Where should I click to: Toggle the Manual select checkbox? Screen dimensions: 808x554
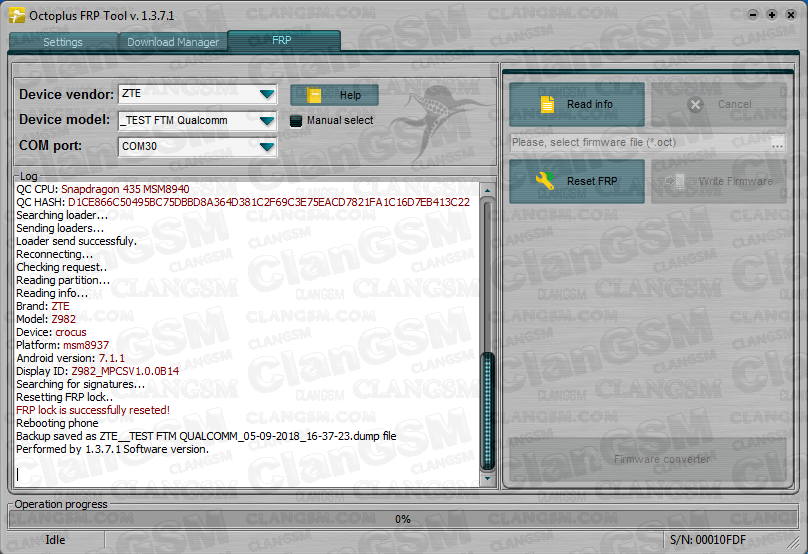coord(296,121)
